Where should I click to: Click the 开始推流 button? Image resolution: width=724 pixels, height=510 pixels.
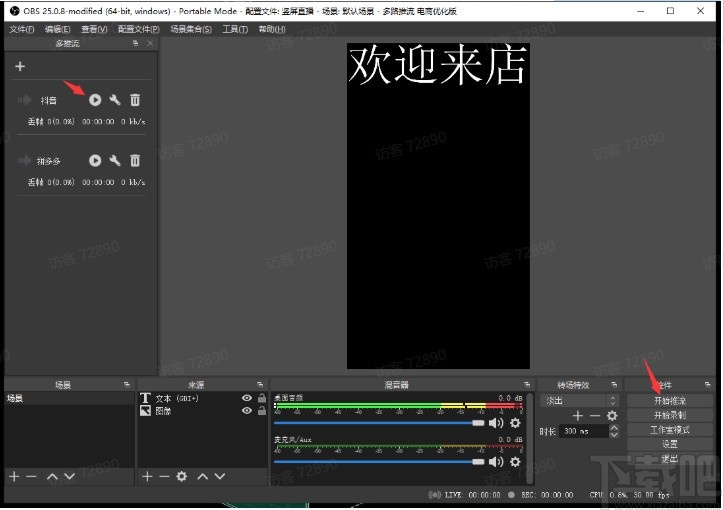coord(670,401)
